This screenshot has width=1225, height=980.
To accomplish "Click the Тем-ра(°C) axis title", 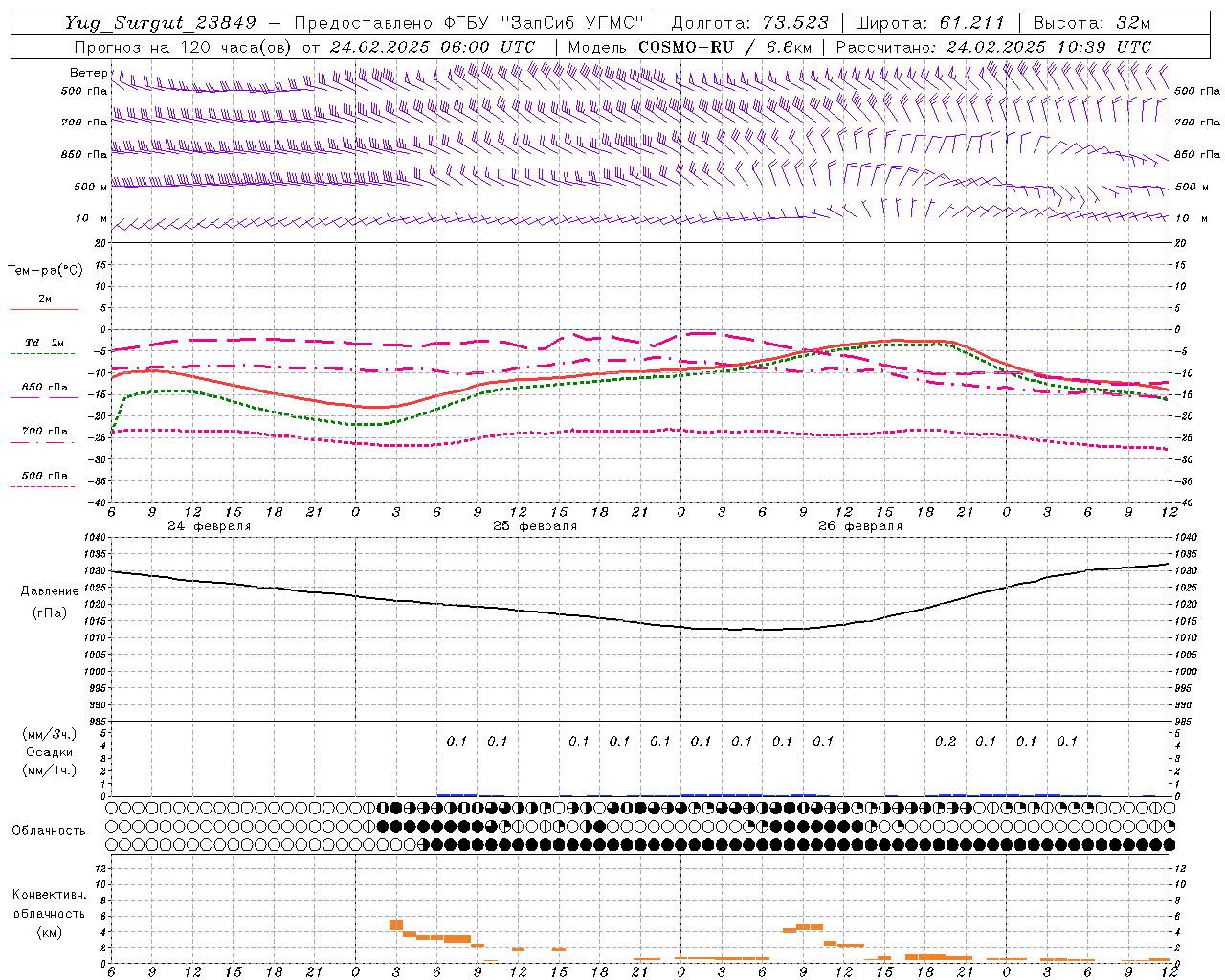I will pos(45,271).
